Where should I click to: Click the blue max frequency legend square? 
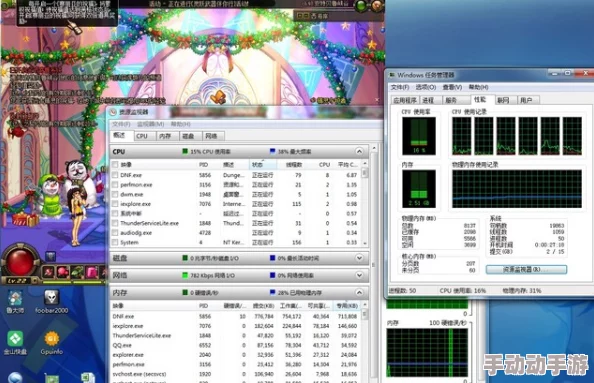[272, 151]
